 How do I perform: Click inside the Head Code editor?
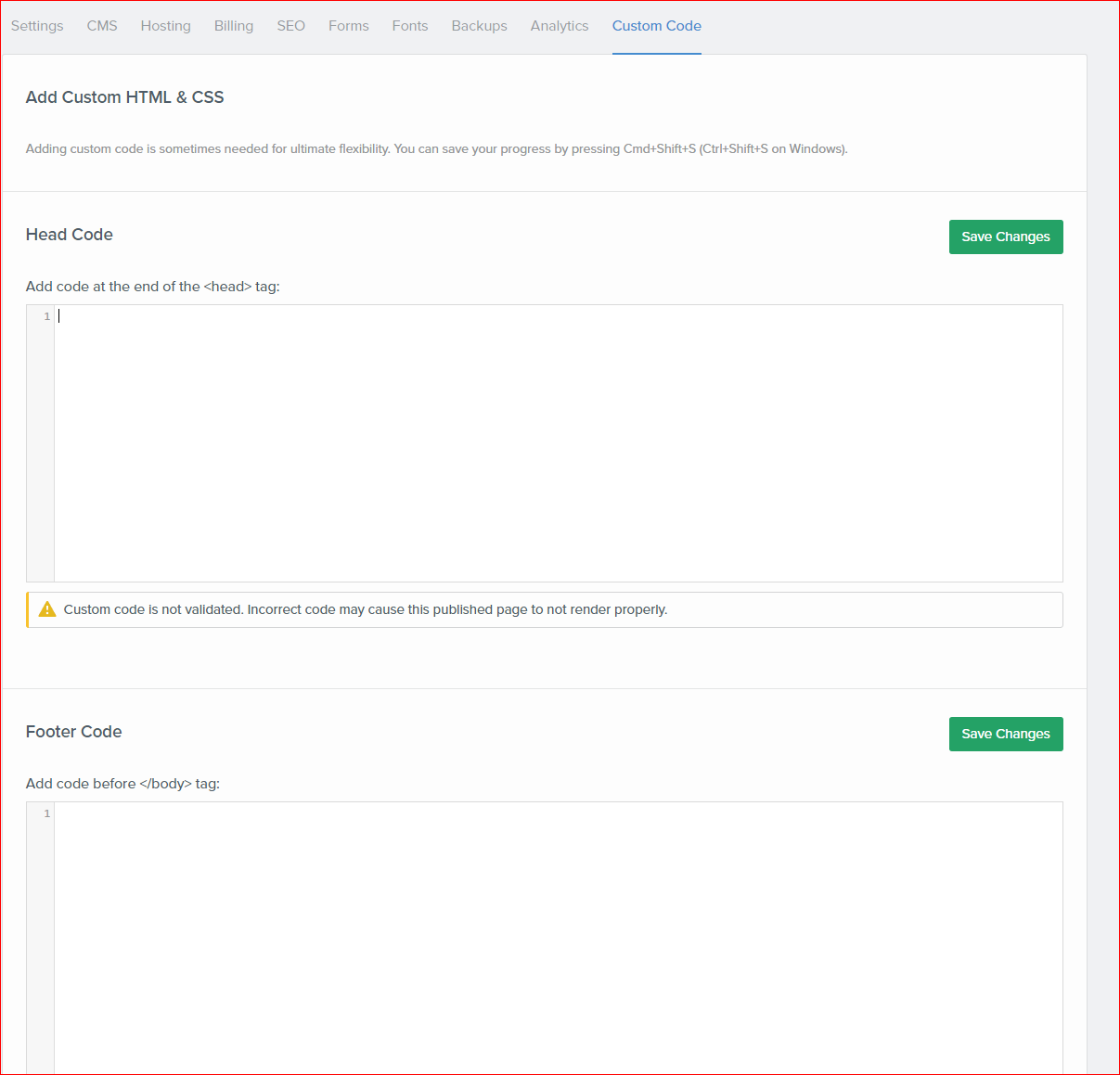(559, 443)
